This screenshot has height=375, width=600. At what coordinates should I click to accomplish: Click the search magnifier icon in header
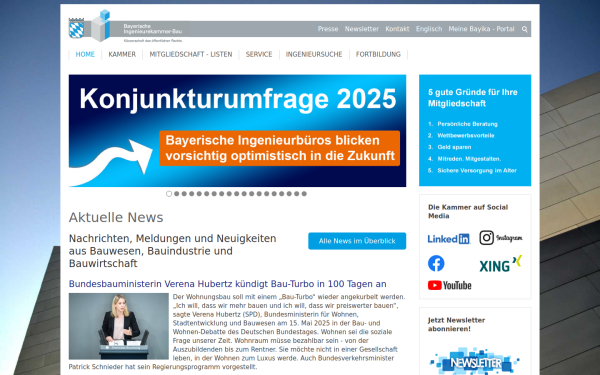click(x=525, y=29)
